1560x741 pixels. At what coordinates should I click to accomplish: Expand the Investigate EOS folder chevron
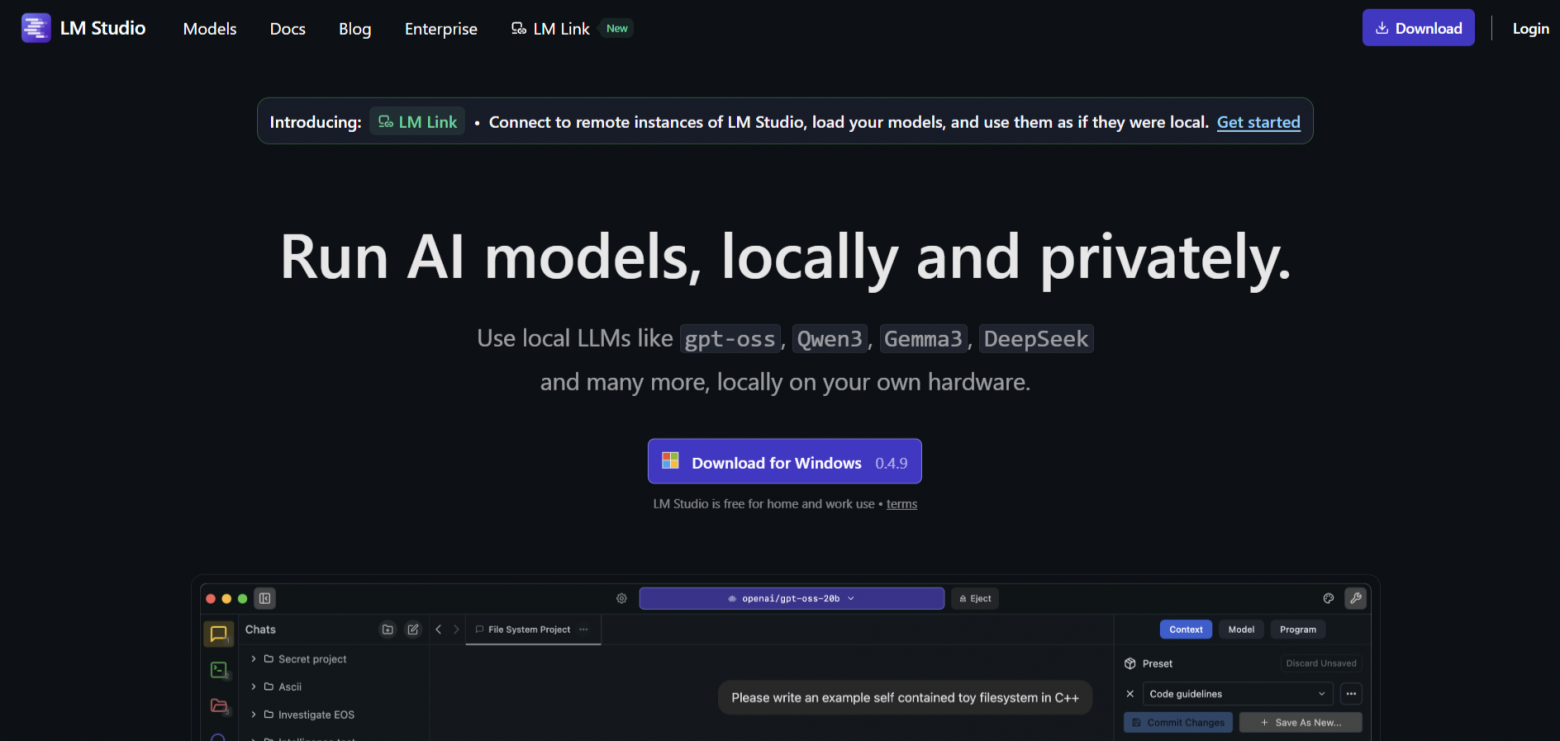pos(254,715)
